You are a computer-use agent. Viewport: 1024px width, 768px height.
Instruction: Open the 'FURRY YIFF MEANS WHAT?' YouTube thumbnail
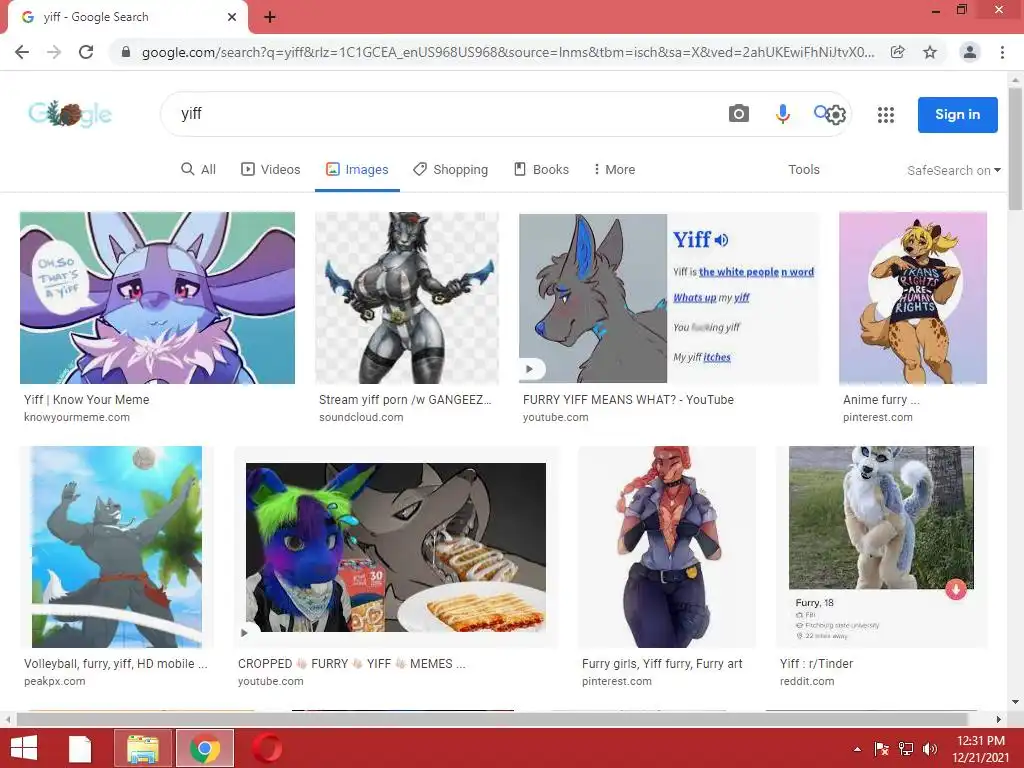point(669,297)
